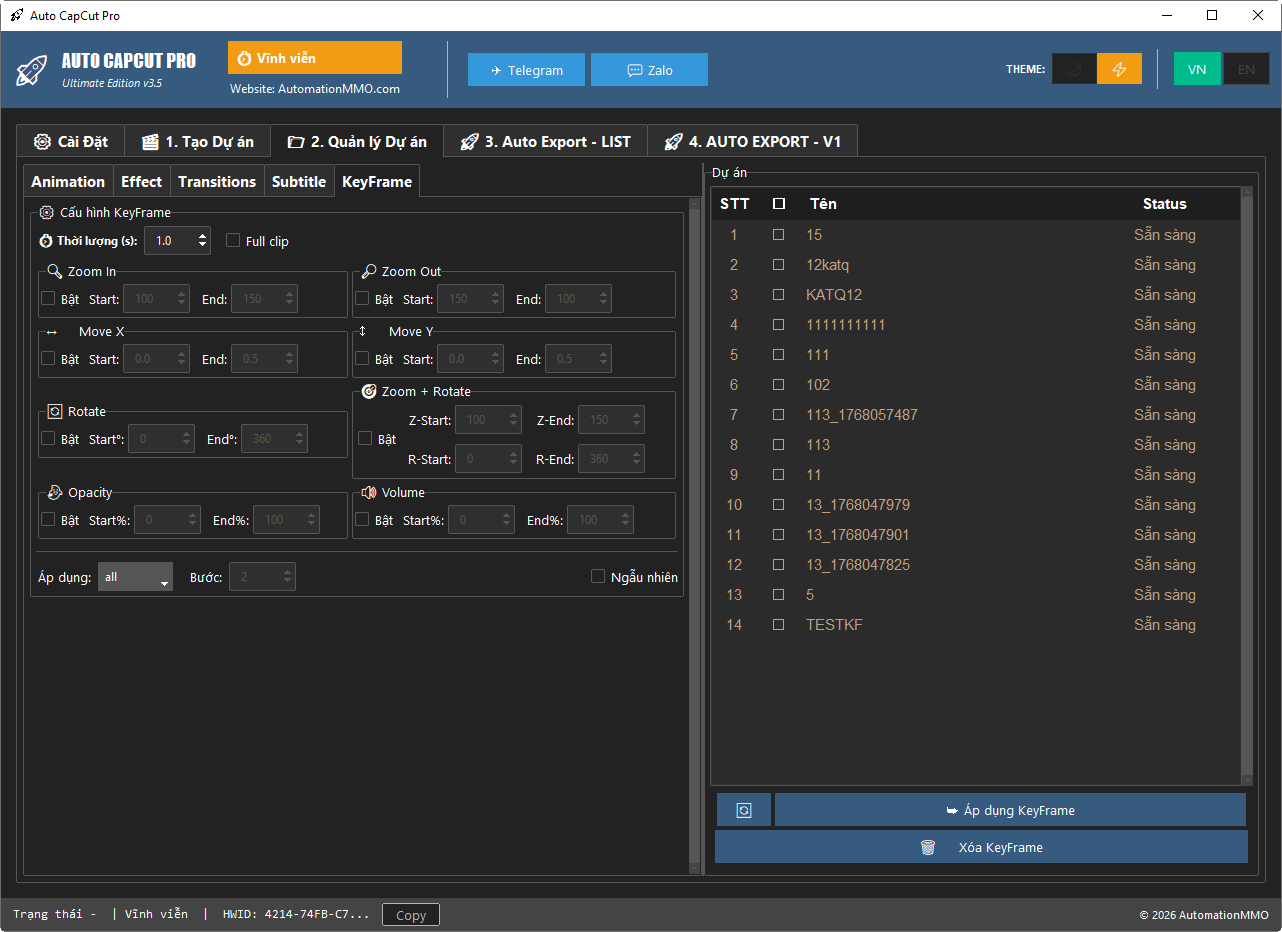Click the Opacity Start% value field
The height and width of the screenshot is (932, 1282).
167,520
